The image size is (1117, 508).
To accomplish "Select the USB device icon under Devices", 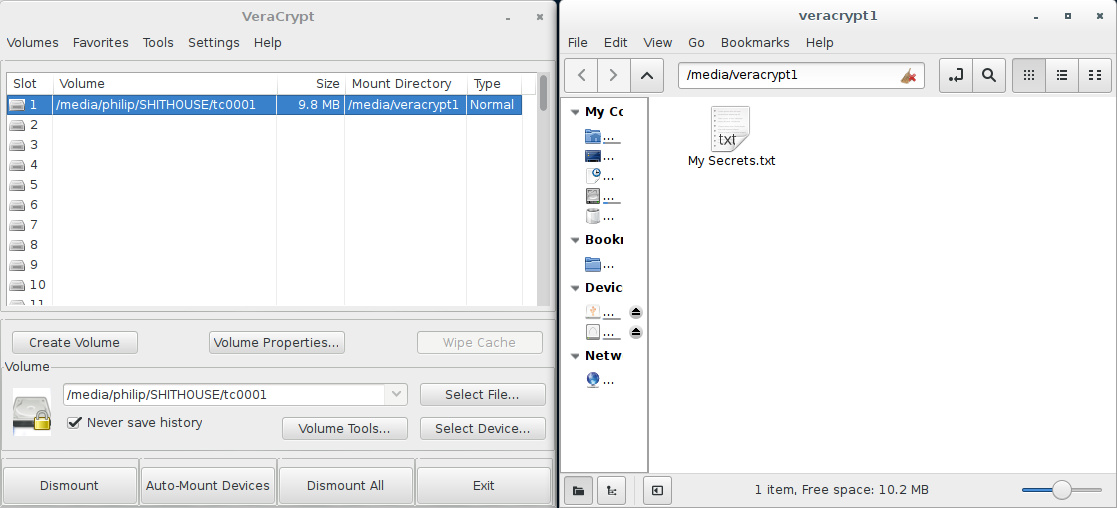I will 592,312.
